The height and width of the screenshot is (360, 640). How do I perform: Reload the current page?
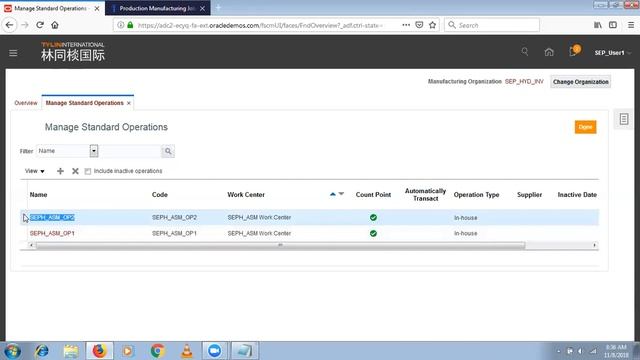click(40, 25)
